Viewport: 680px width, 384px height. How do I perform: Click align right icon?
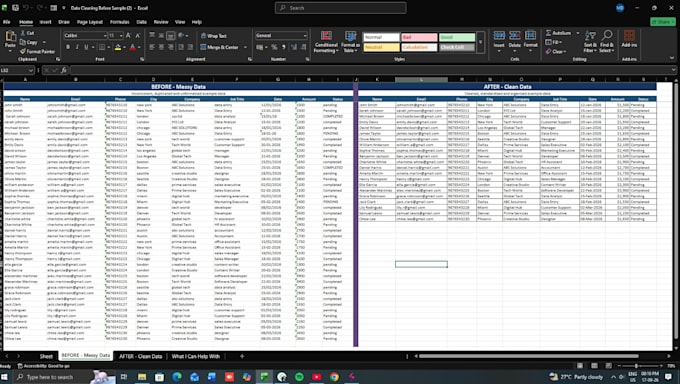coord(171,47)
